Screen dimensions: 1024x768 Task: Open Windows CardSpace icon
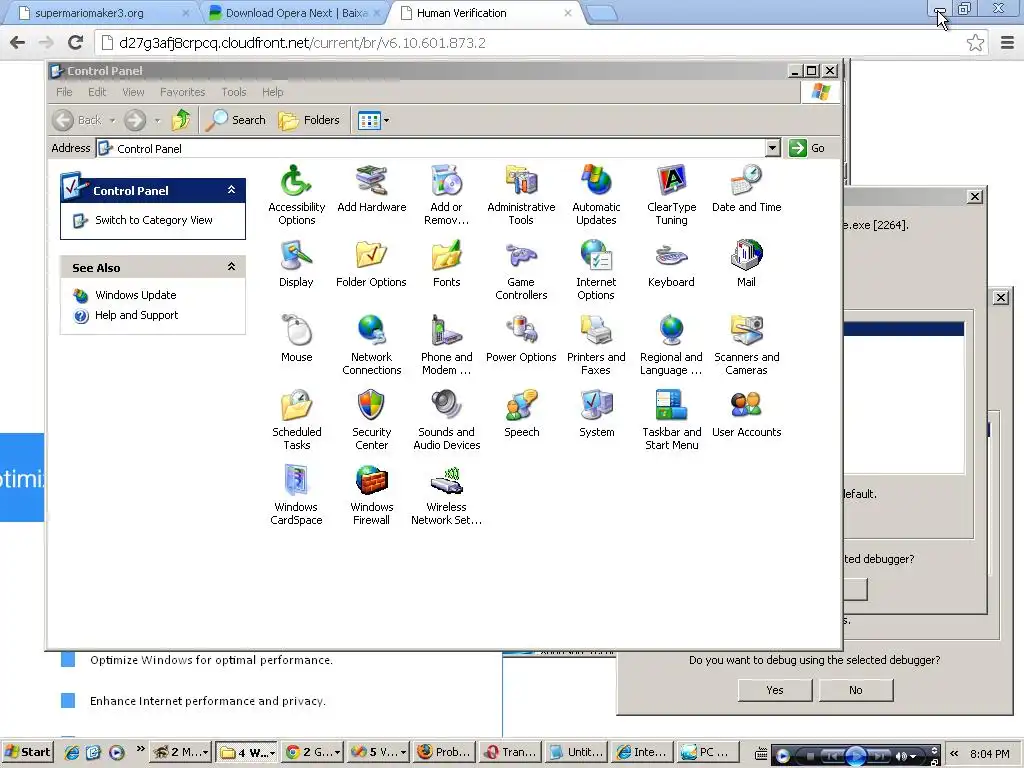click(x=296, y=495)
